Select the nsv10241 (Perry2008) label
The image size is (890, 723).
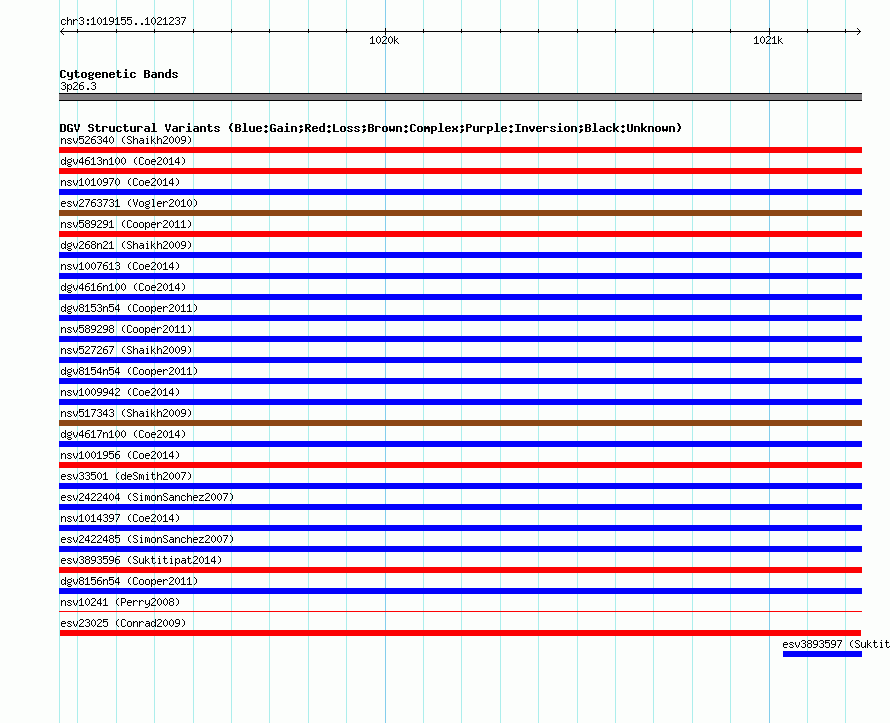tap(120, 602)
